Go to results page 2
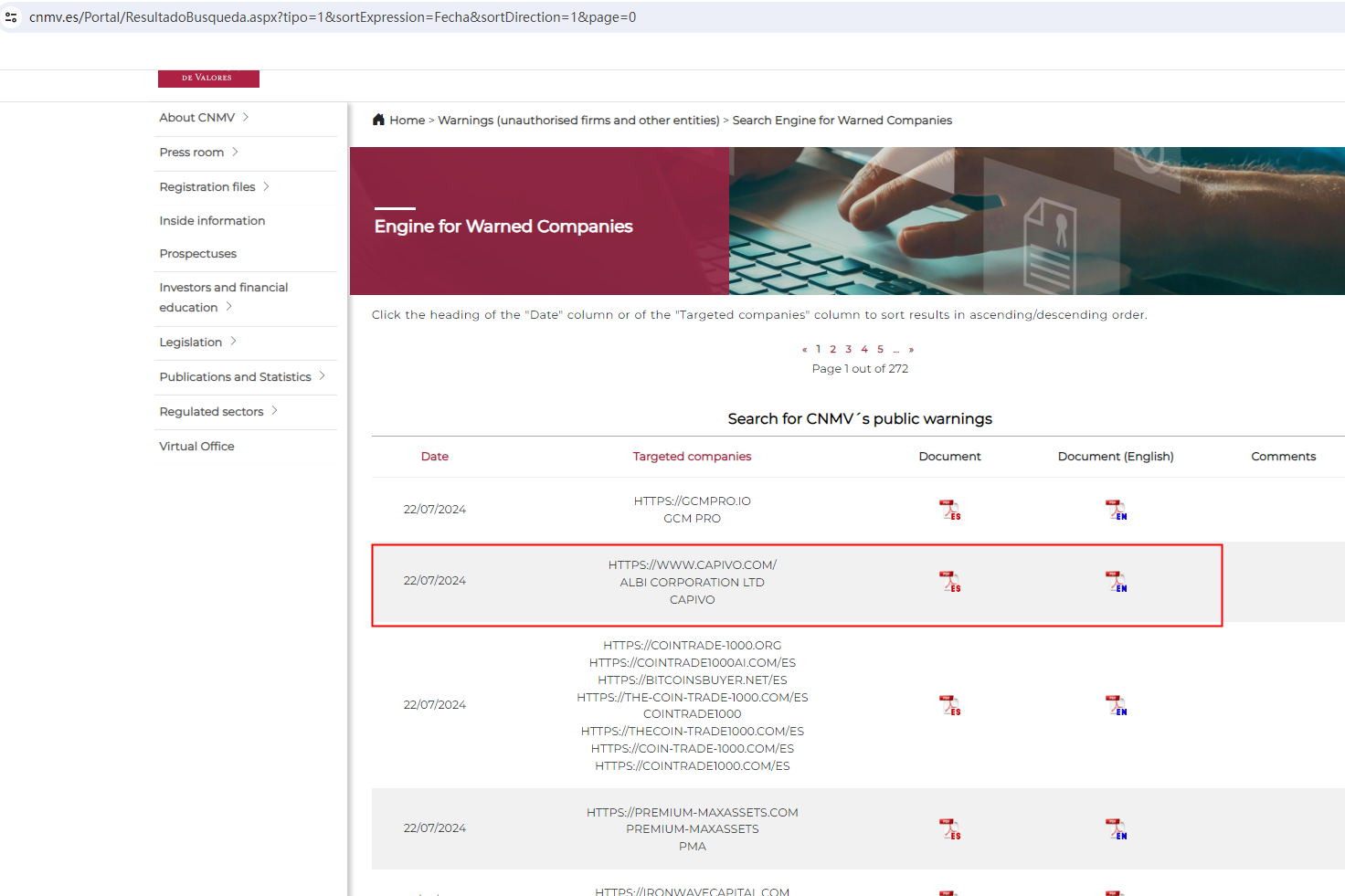The image size is (1345, 896). tap(833, 349)
